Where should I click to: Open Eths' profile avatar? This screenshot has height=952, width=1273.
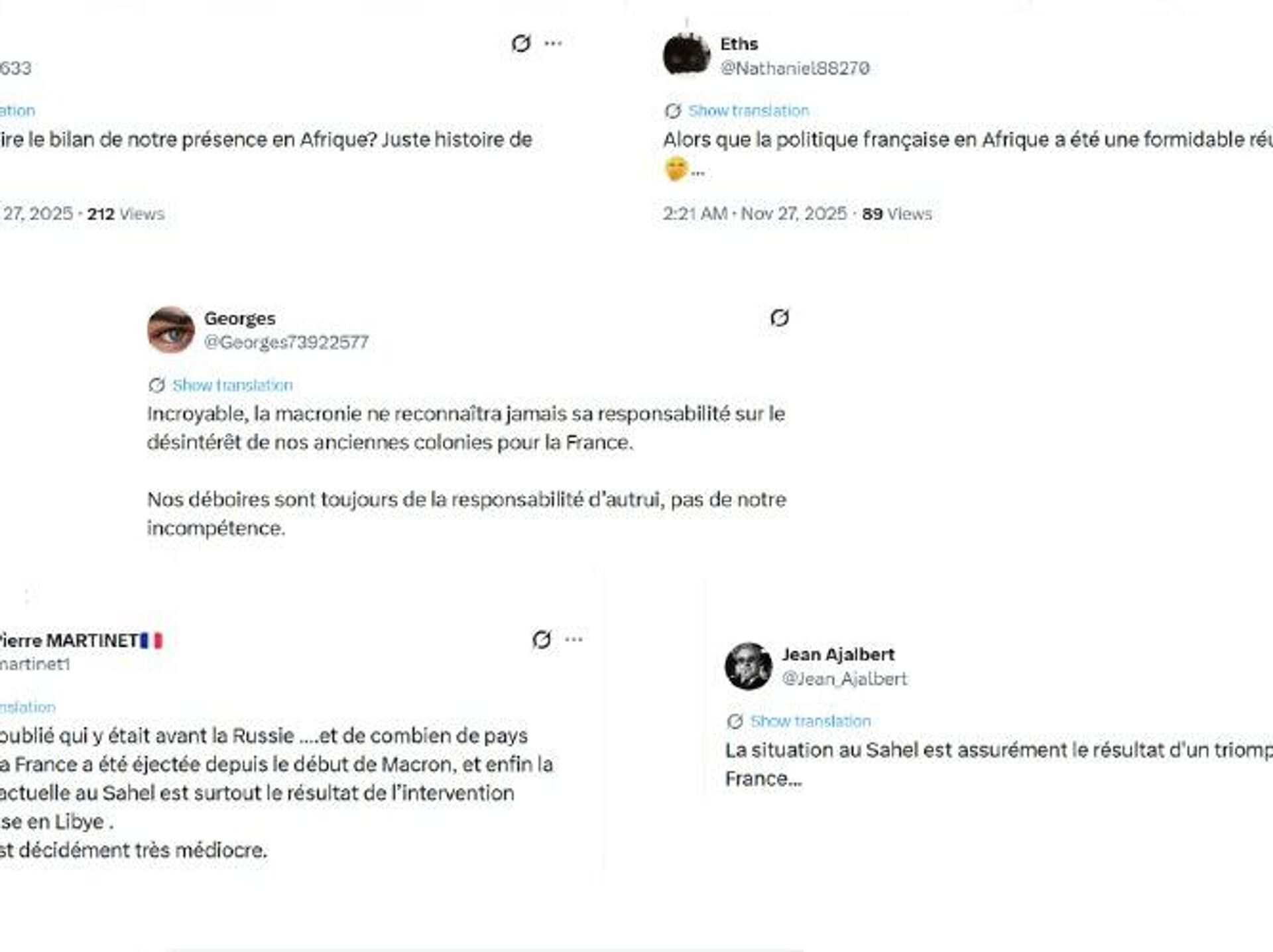pos(686,54)
